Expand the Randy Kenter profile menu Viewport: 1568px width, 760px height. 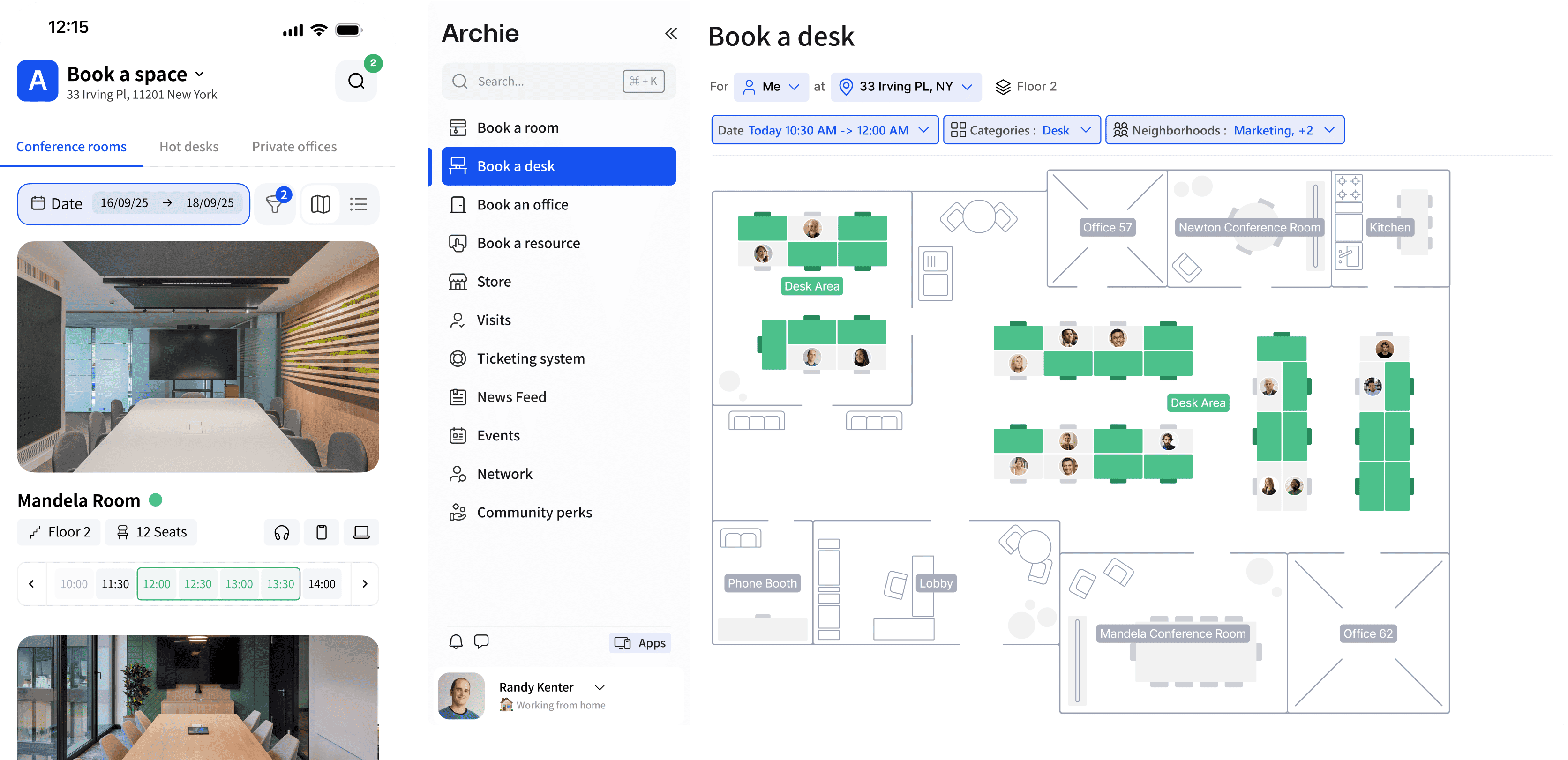(599, 686)
